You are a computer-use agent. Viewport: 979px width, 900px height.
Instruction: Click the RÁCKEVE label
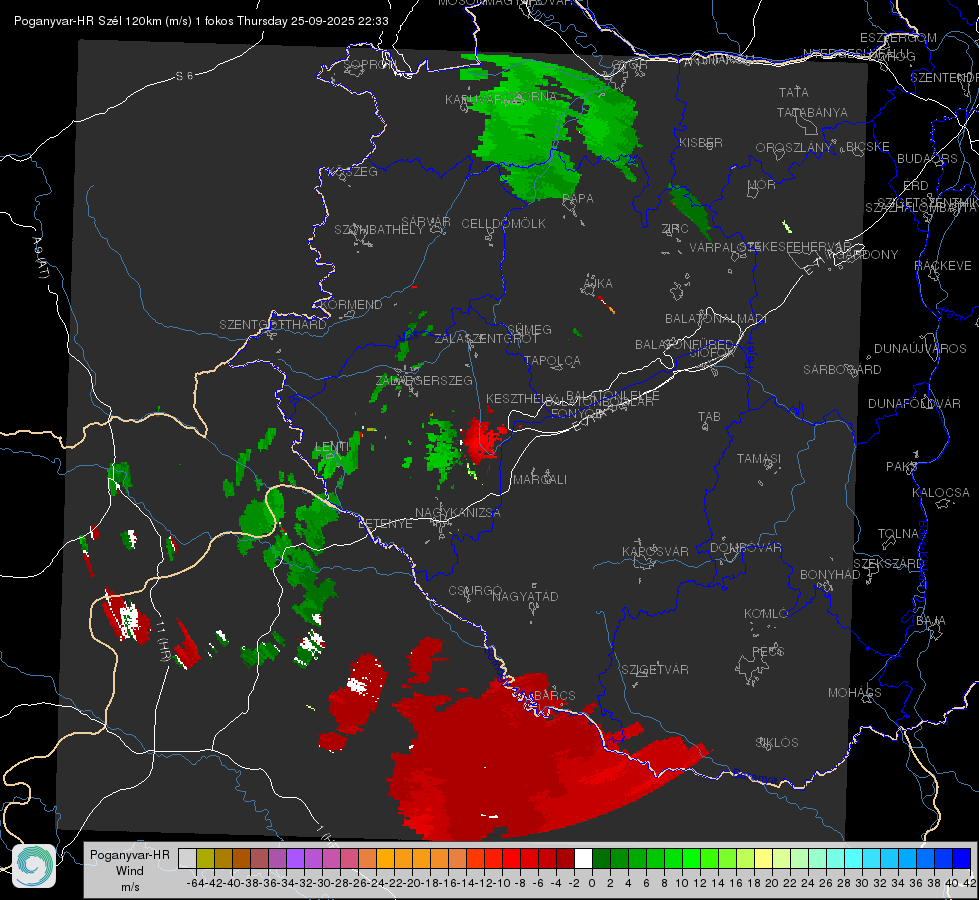click(943, 266)
